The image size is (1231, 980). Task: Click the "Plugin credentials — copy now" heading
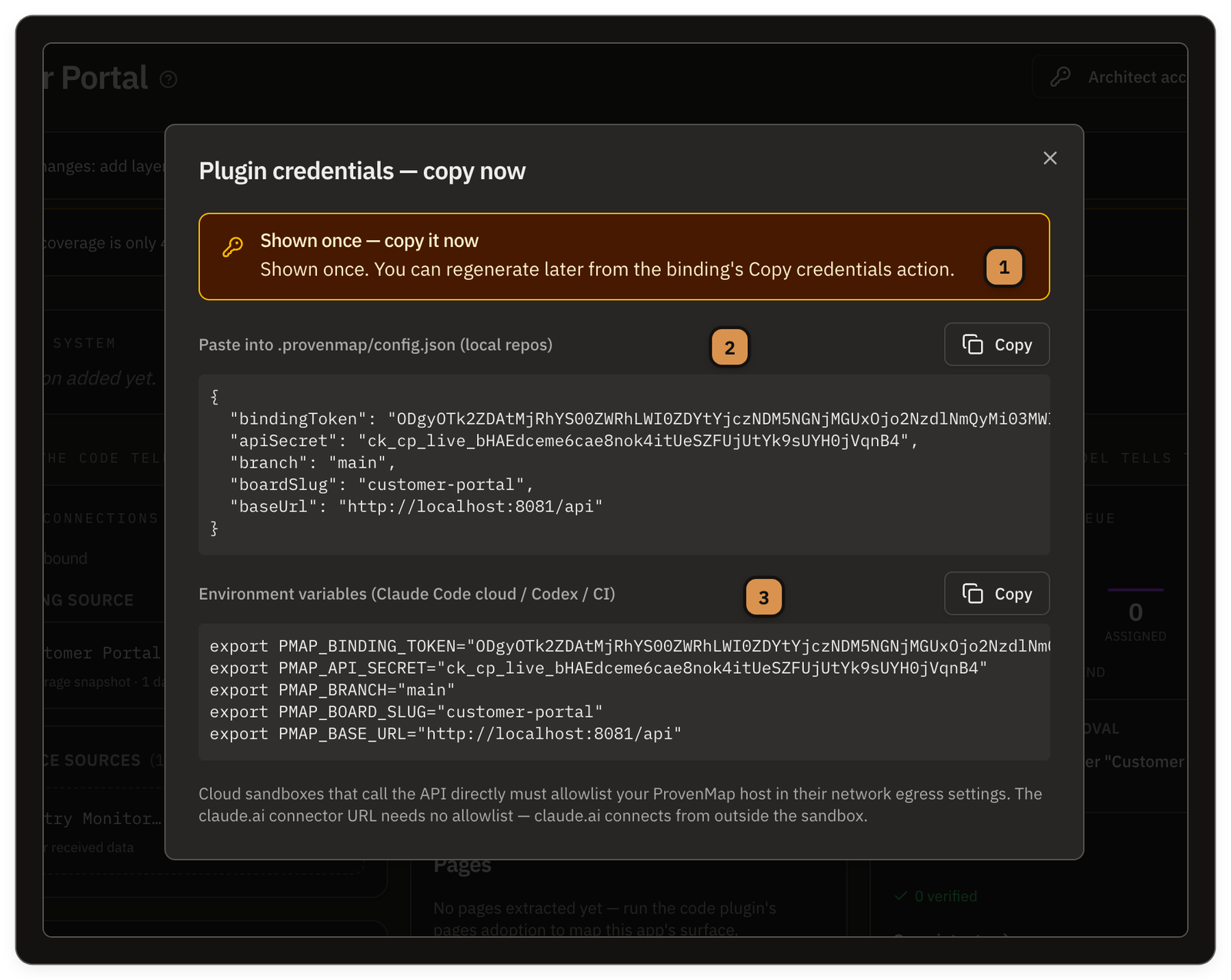[362, 171]
